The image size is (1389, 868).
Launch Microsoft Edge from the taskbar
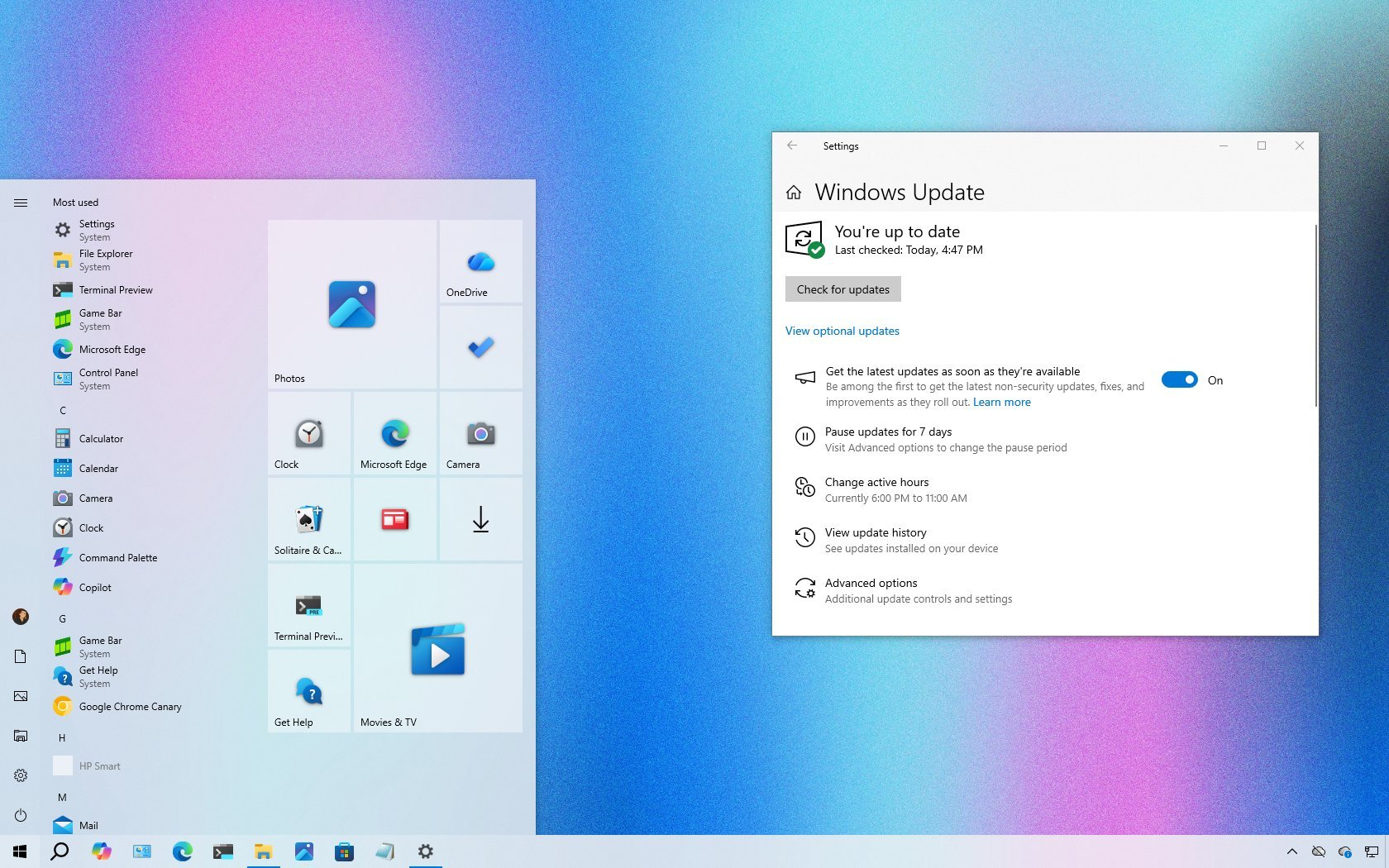click(183, 851)
